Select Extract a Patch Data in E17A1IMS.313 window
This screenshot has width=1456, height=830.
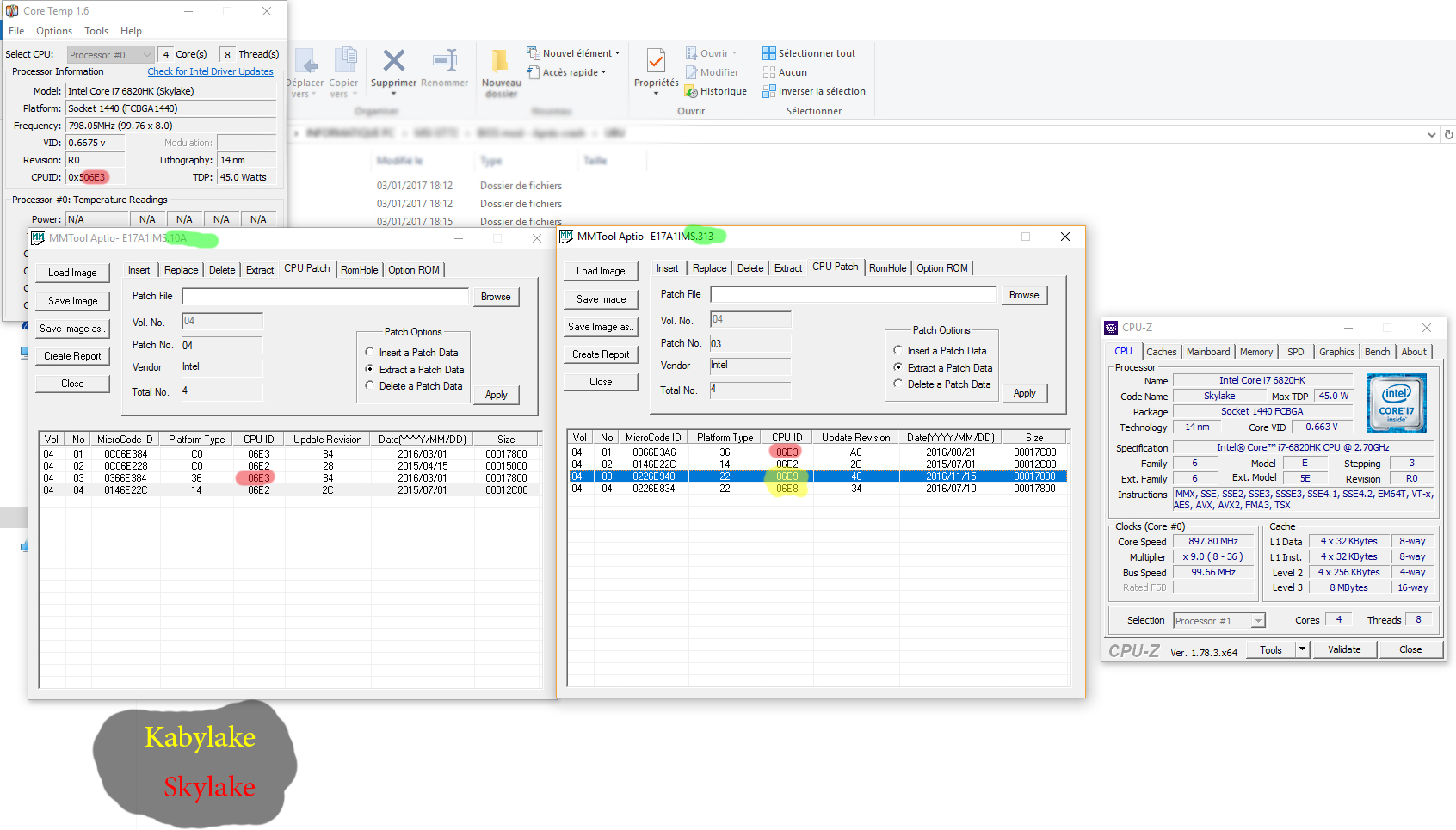coord(898,367)
